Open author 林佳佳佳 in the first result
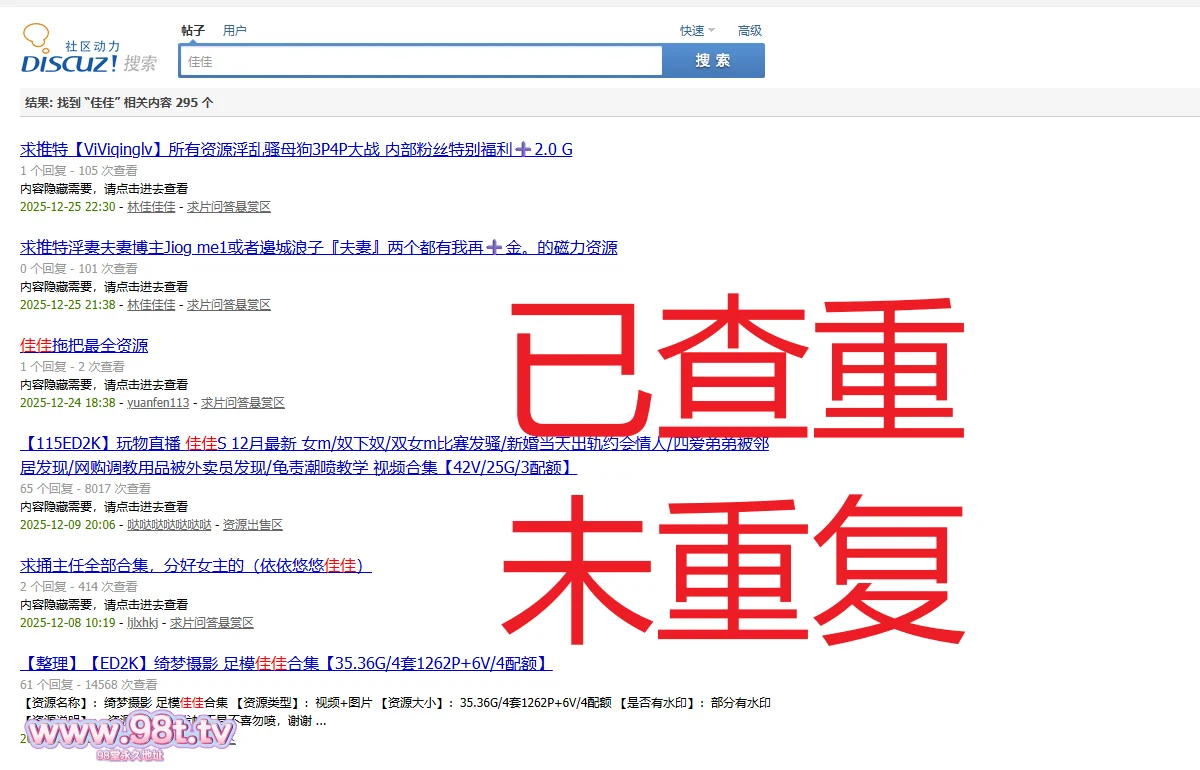Viewport: 1200px width, 770px height. pos(151,207)
